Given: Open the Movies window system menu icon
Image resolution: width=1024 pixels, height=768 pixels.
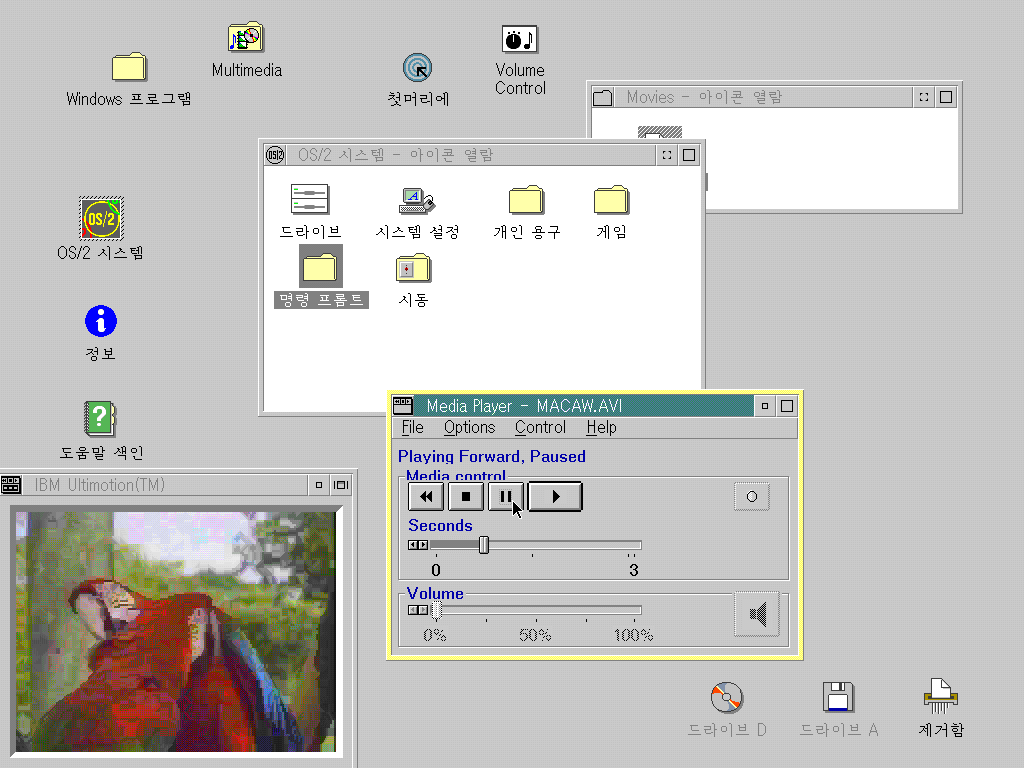Looking at the screenshot, I should (603, 97).
